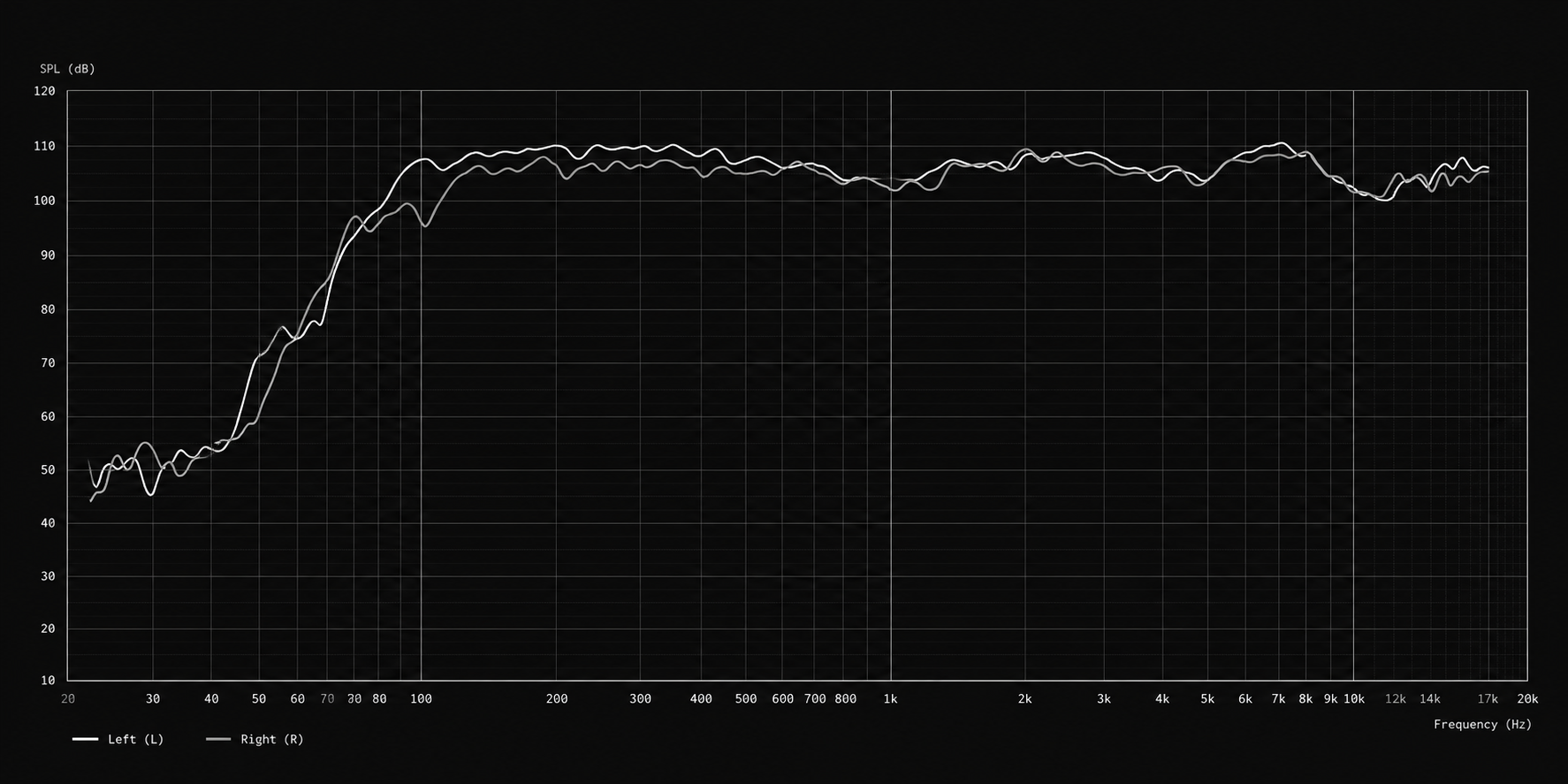The width and height of the screenshot is (1568, 784).
Task: Click the 100 tick on the frequency axis
Action: (x=421, y=699)
